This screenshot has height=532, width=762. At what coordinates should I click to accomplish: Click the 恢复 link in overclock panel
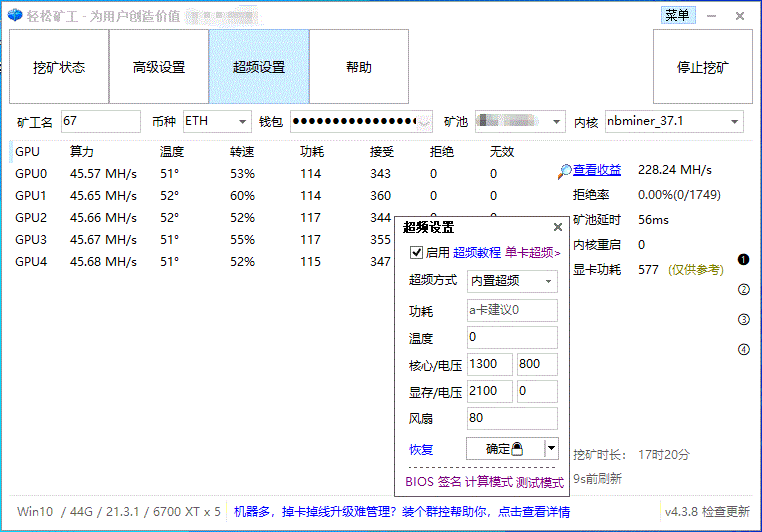tap(421, 449)
